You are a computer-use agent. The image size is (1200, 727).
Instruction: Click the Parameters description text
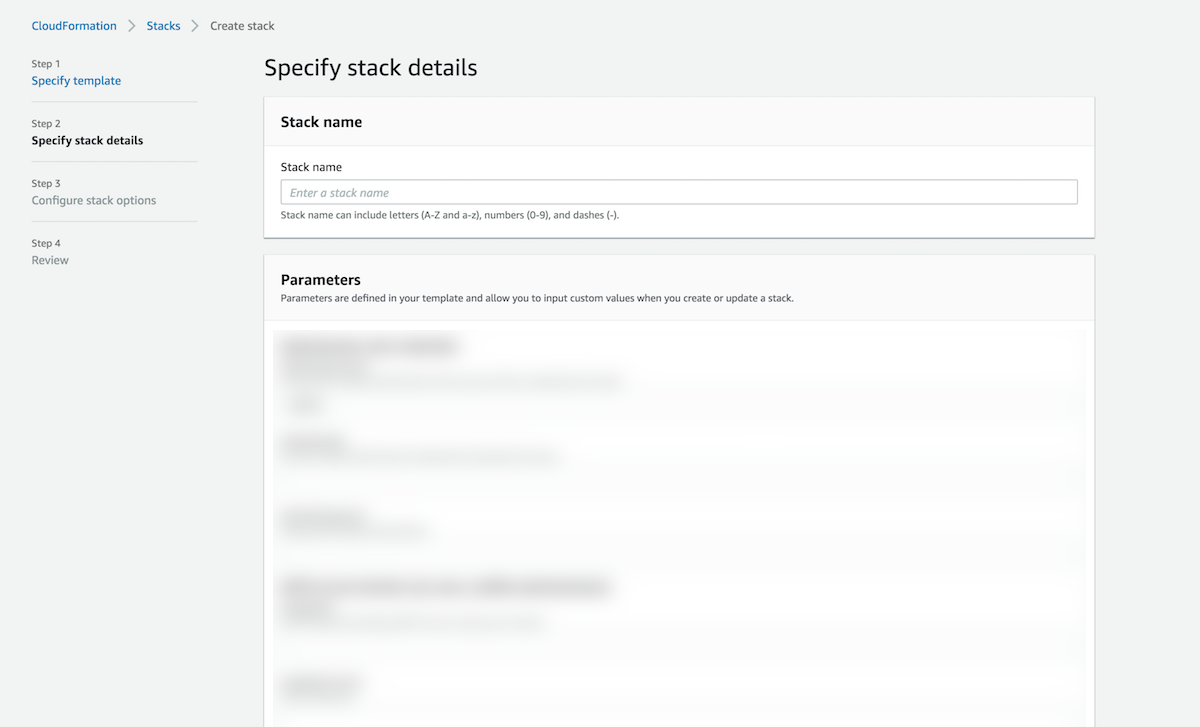click(537, 298)
